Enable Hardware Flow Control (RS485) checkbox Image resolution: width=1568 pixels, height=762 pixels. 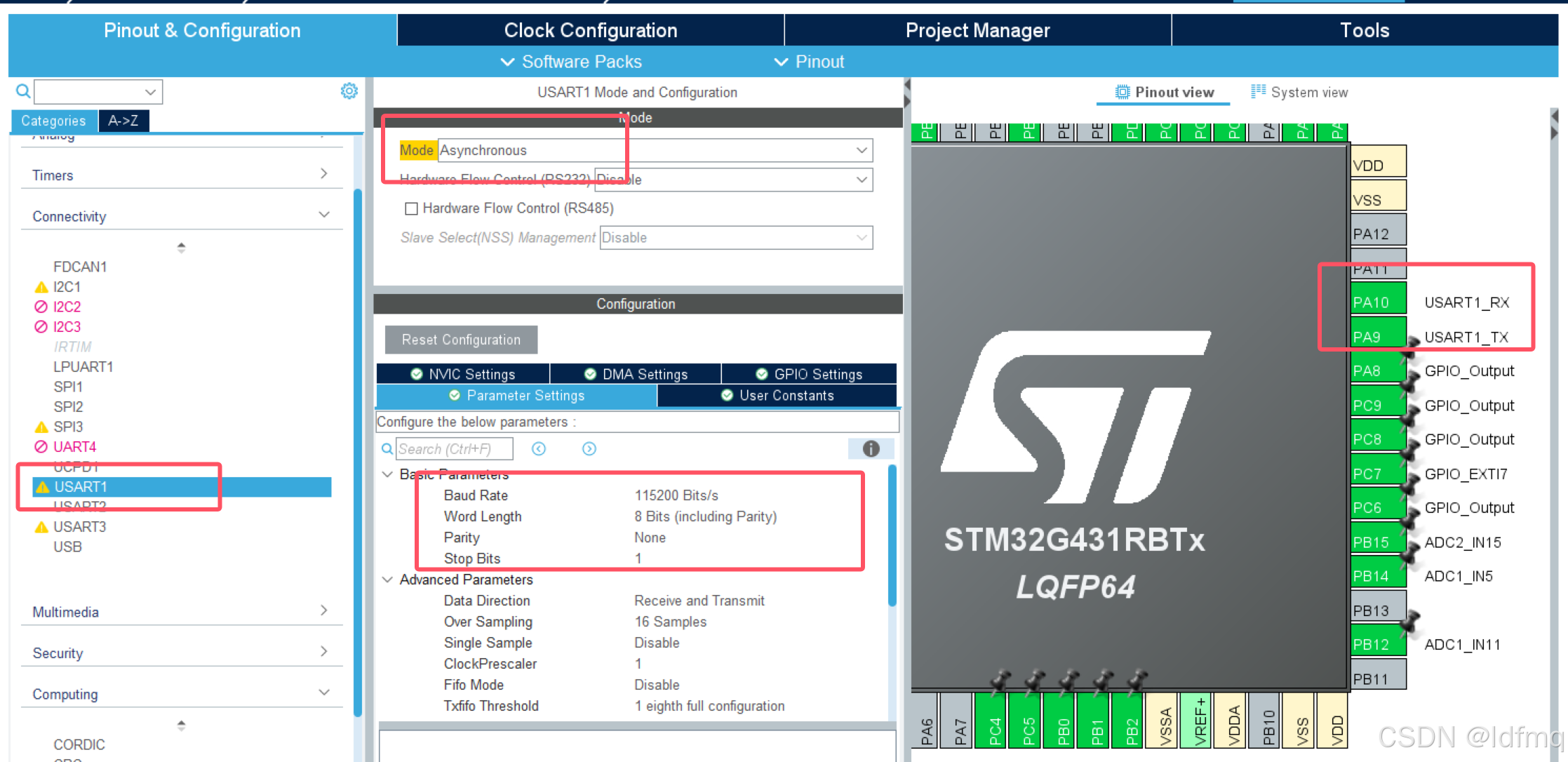pos(412,208)
